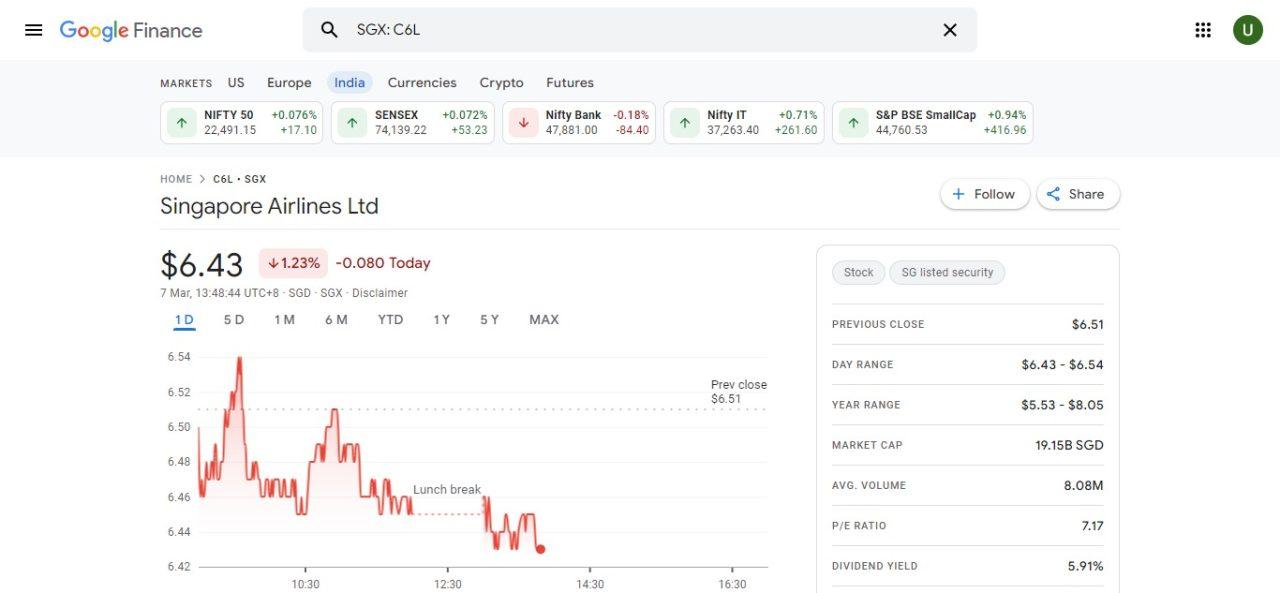1280x593 pixels.
Task: Open the Google apps grid
Action: [x=1203, y=30]
